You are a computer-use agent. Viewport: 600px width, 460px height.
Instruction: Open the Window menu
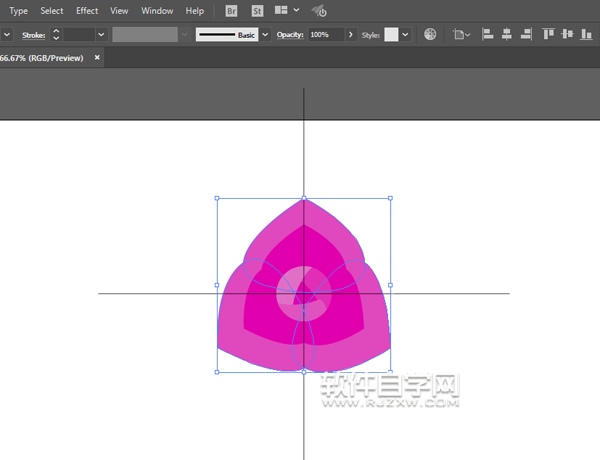(x=157, y=11)
